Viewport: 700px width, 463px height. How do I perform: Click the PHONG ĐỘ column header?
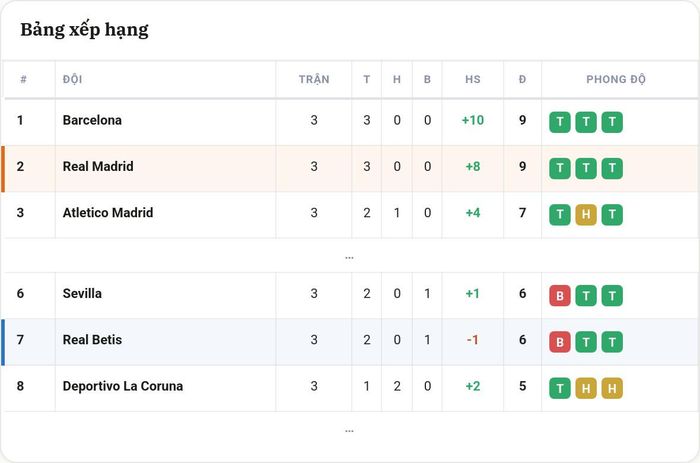616,79
